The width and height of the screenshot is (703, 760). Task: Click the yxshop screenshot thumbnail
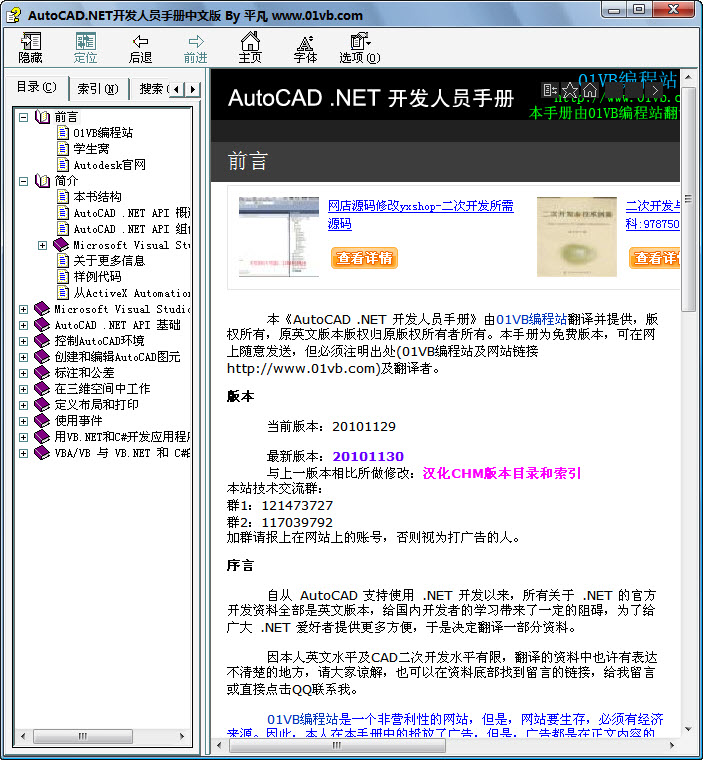click(279, 237)
